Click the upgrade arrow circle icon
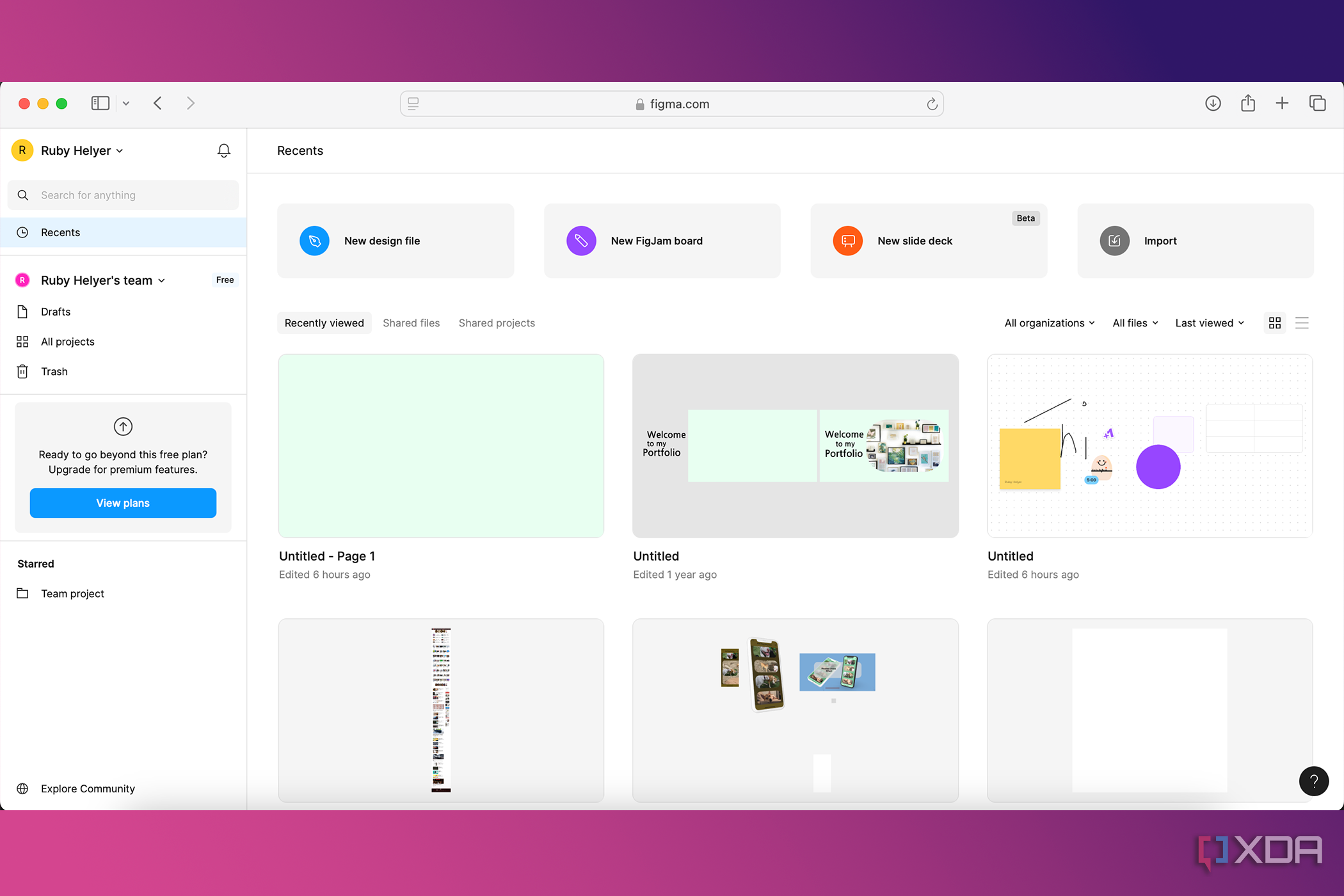1344x896 pixels. (x=123, y=426)
